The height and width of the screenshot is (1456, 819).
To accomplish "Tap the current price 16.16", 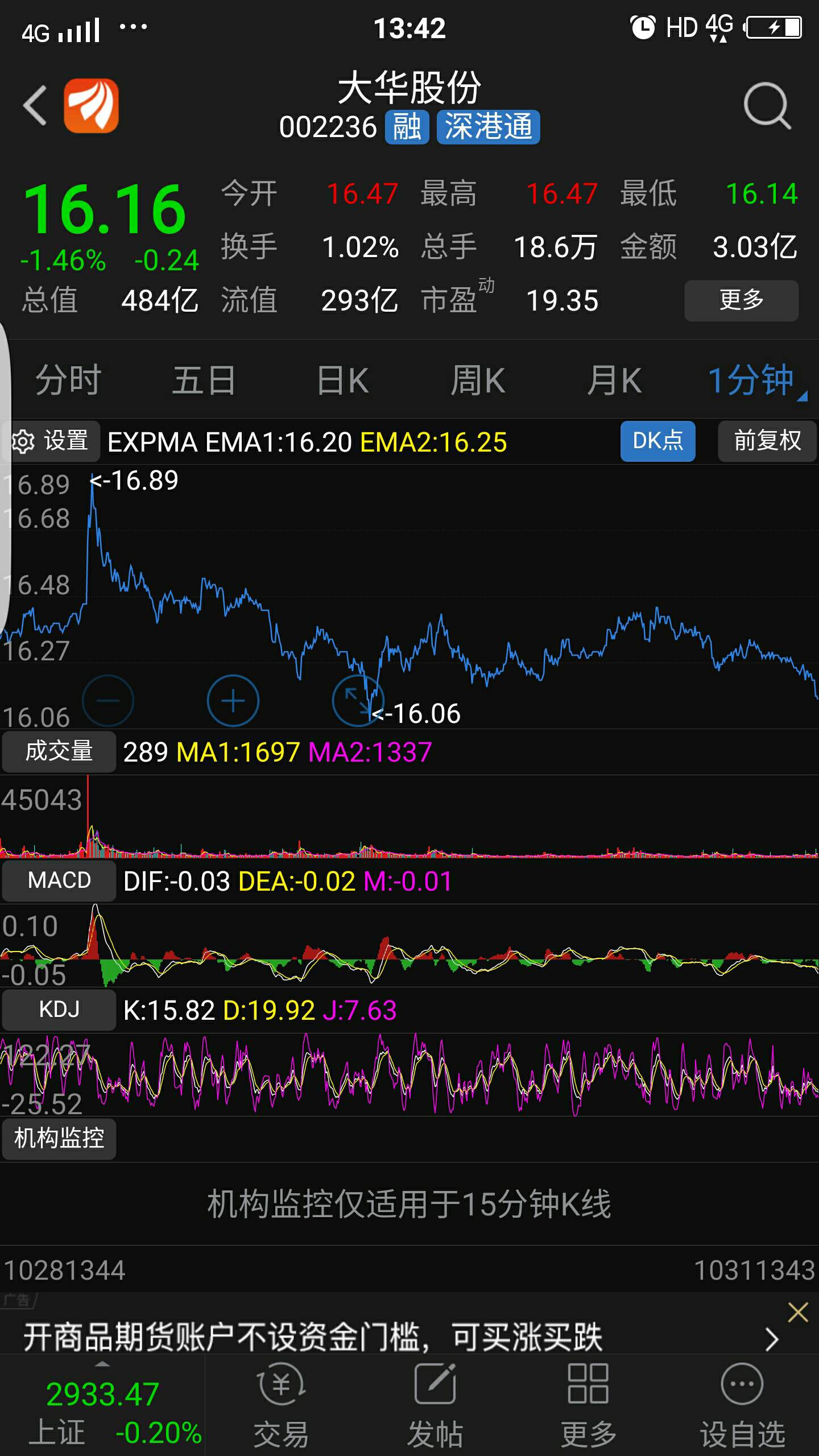I will pos(105,209).
